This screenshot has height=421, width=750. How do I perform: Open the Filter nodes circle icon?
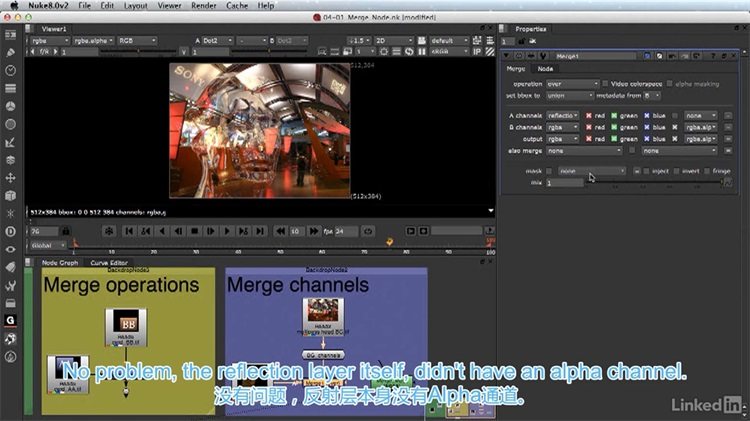[x=10, y=124]
